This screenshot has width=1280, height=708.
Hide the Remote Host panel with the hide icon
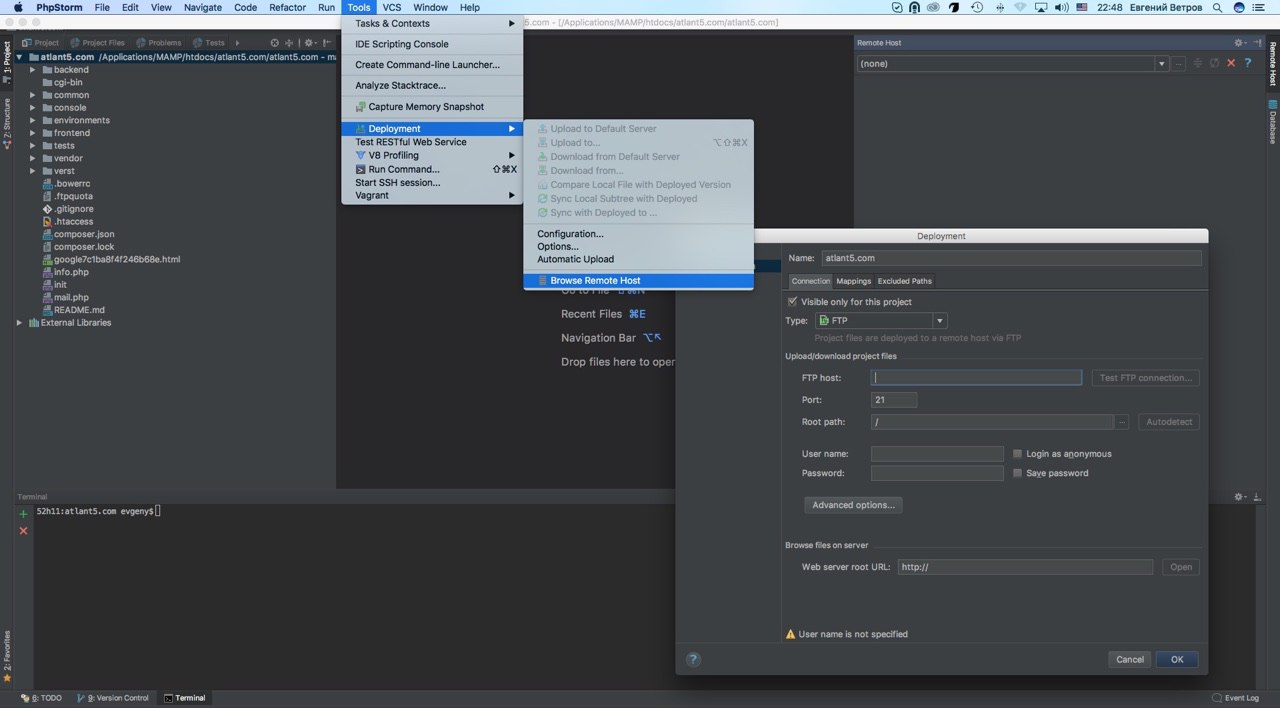point(1258,43)
